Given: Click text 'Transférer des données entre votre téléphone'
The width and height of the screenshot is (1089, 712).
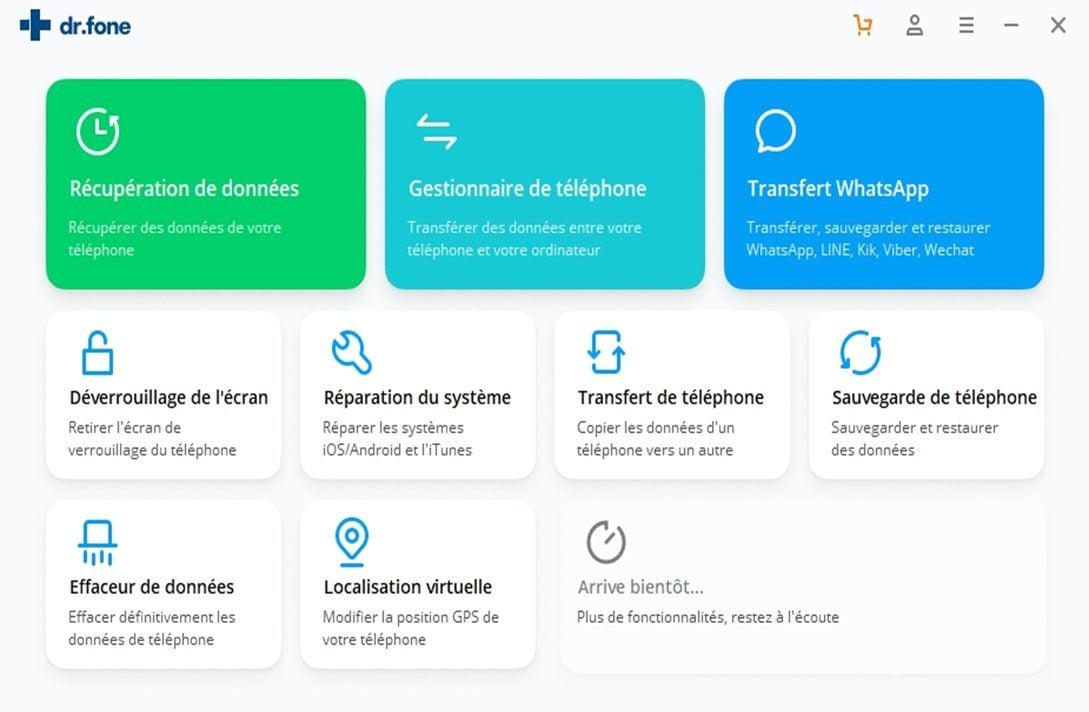Looking at the screenshot, I should coord(524,238).
